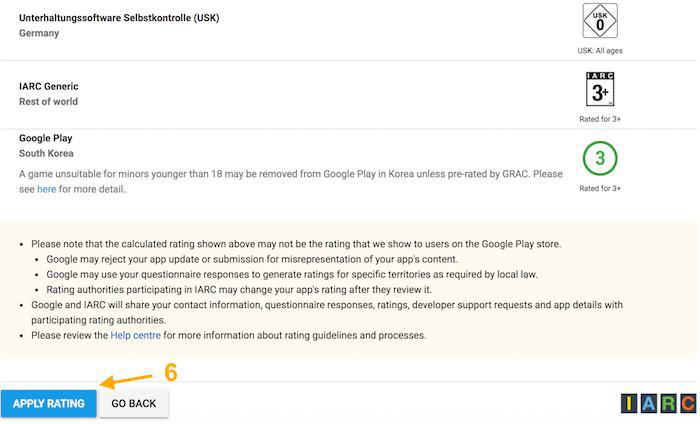The image size is (700, 424).
Task: Select the Unterhaltungssoftware Selbstkontrolle (USK) heading
Action: tap(119, 18)
